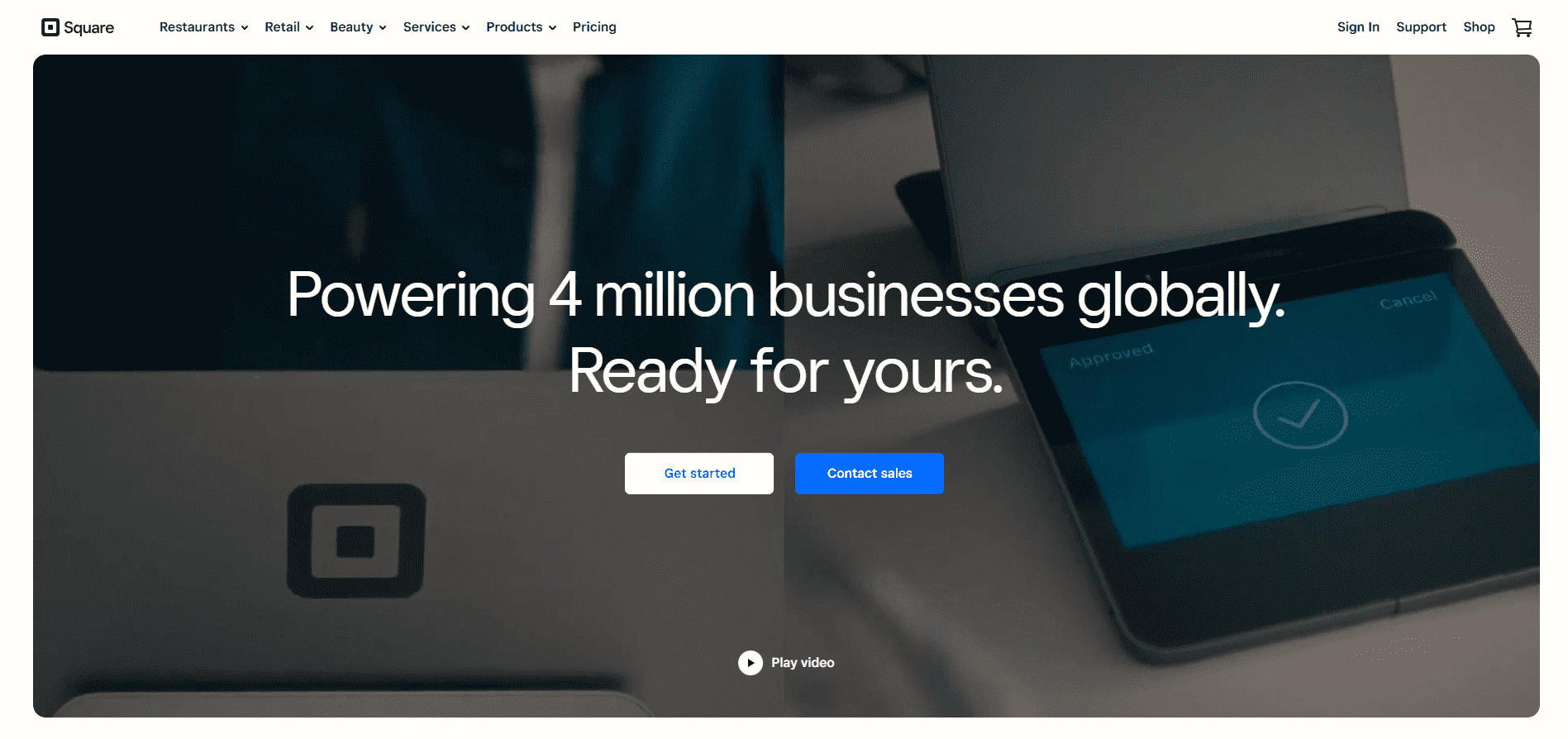
Task: Click the Contact sales button
Action: pyautogui.click(x=870, y=474)
